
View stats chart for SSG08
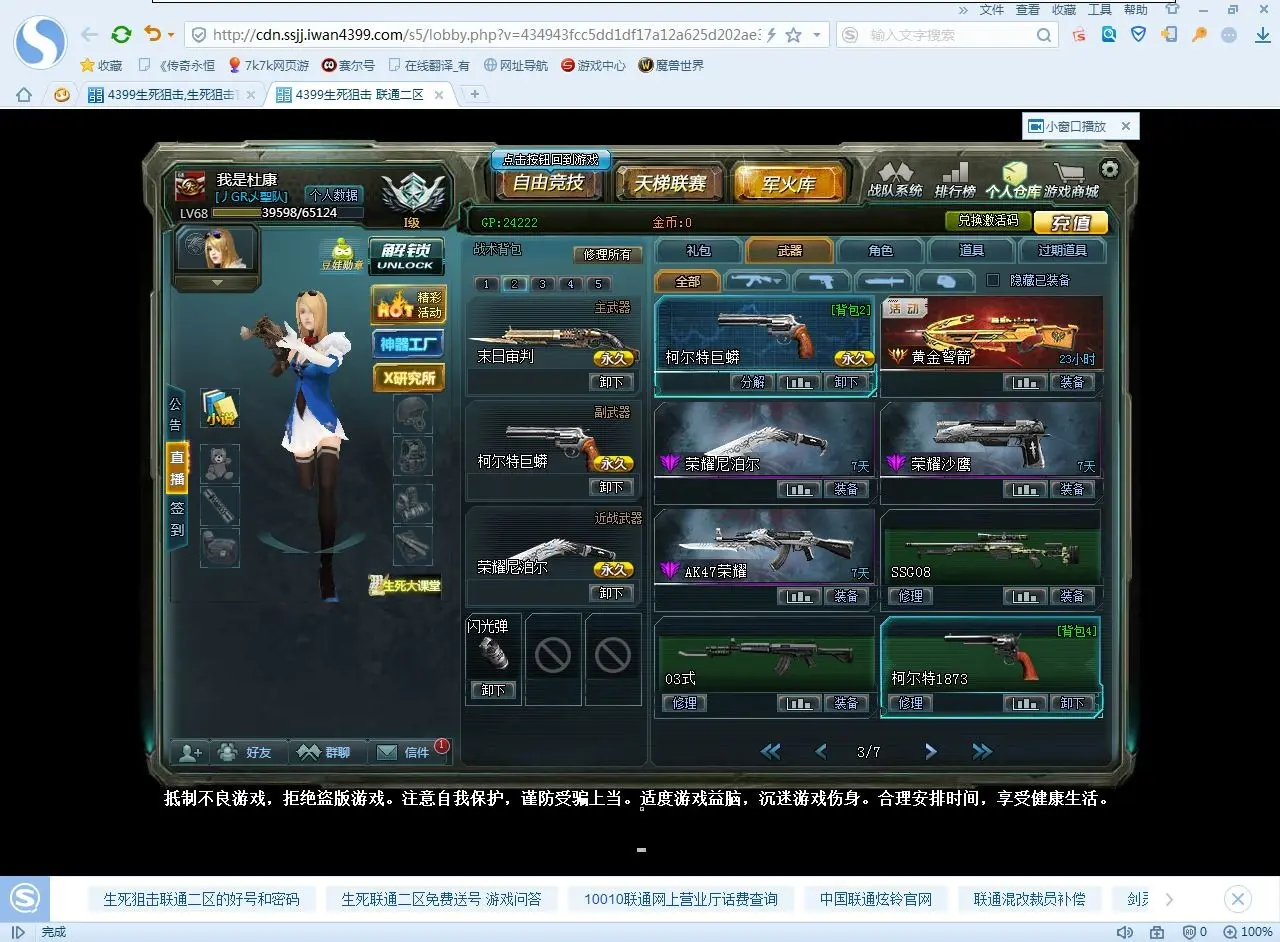pyautogui.click(x=1024, y=596)
